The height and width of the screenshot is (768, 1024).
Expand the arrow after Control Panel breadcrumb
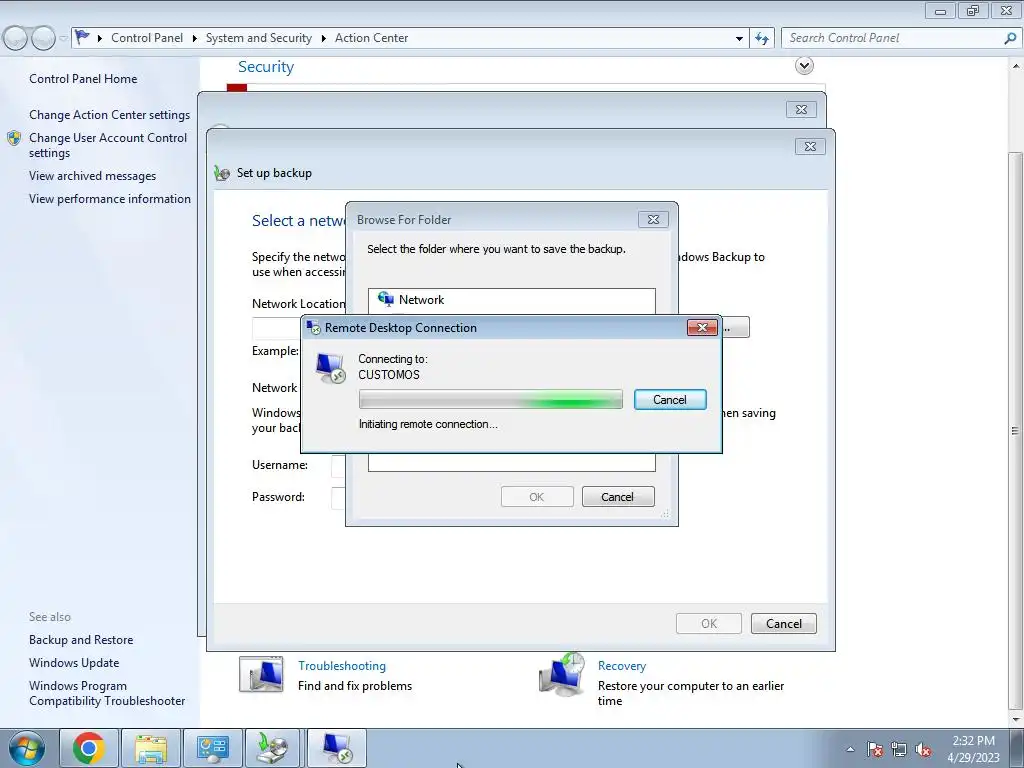pyautogui.click(x=195, y=39)
